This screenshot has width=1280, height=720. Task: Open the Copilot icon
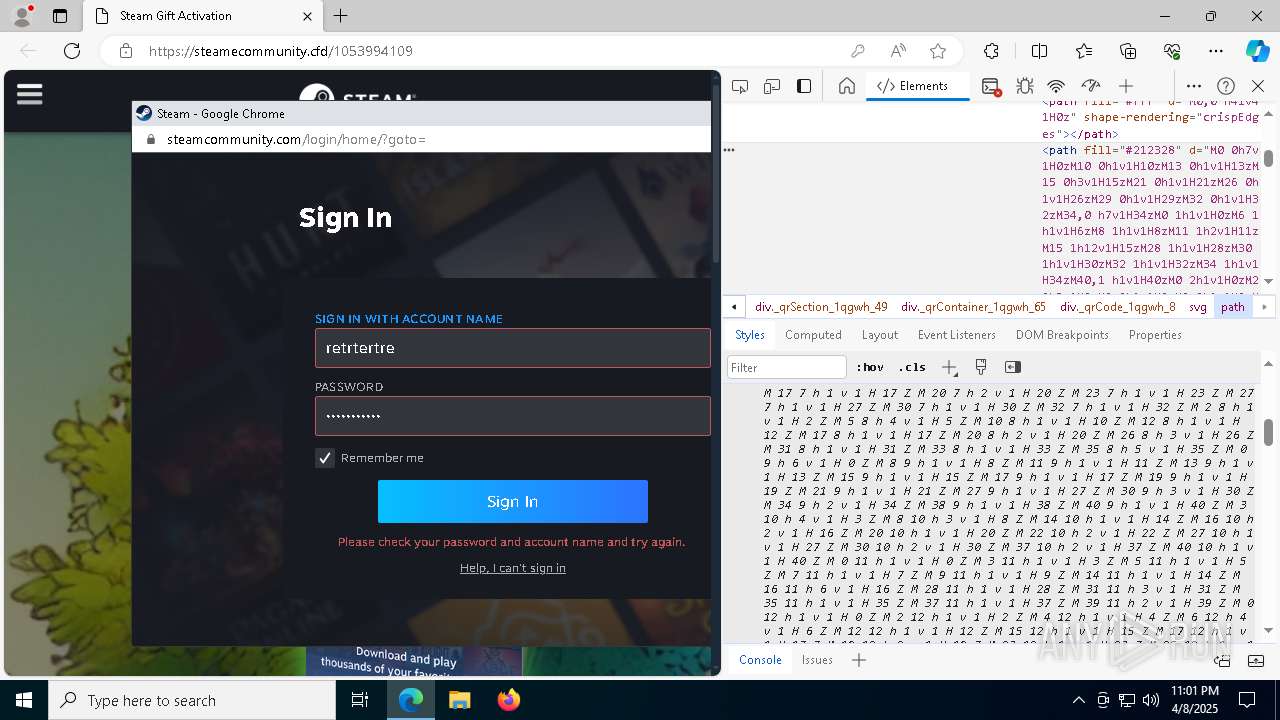(x=1258, y=51)
